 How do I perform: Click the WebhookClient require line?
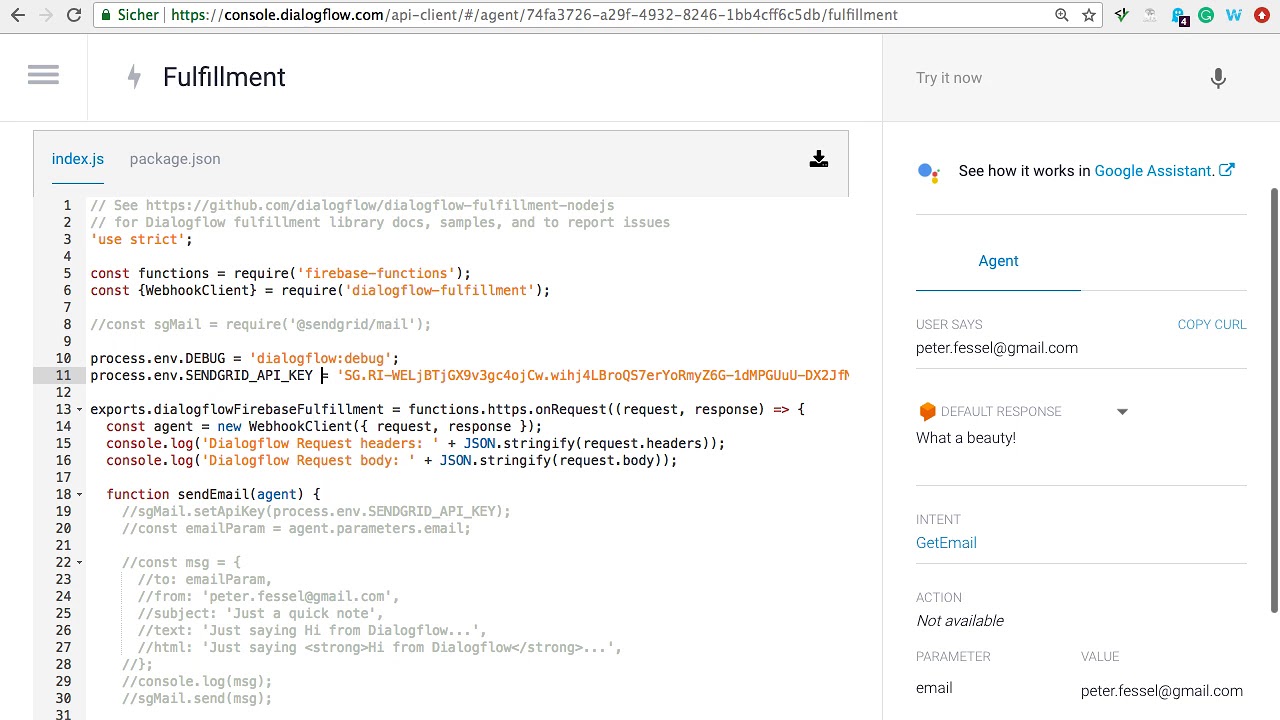point(320,290)
